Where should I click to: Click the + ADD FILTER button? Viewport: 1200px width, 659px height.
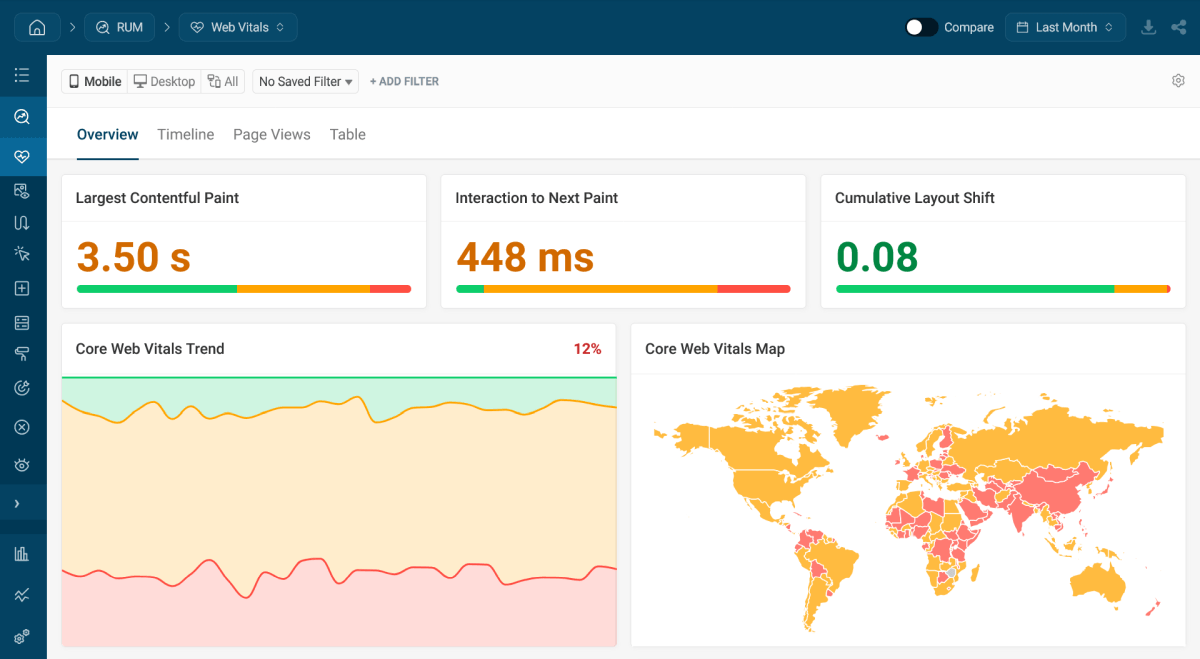point(404,81)
